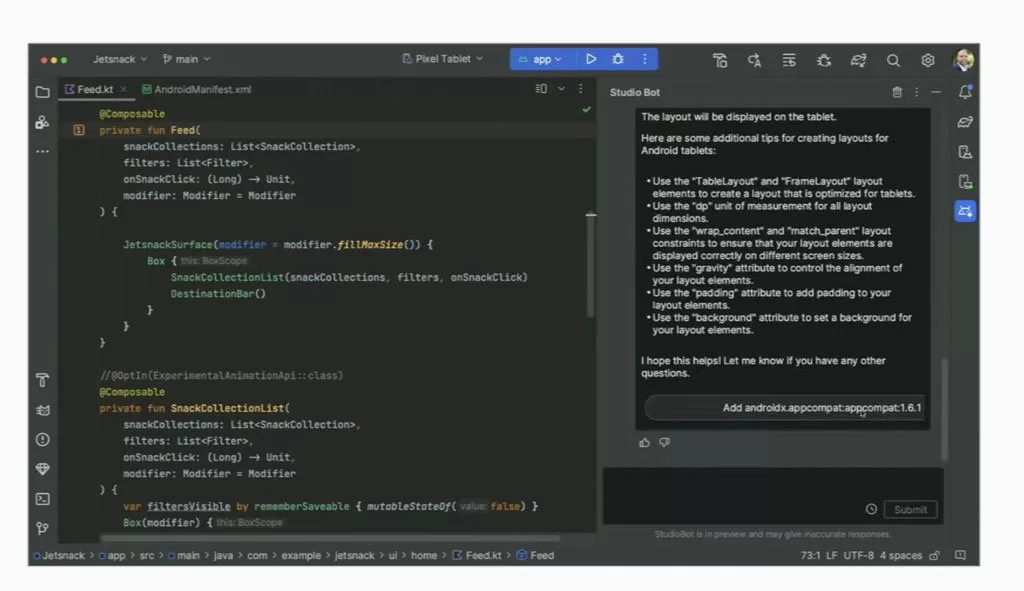Open the Search Everywhere magnifier
1024x591 pixels.
pyautogui.click(x=893, y=60)
